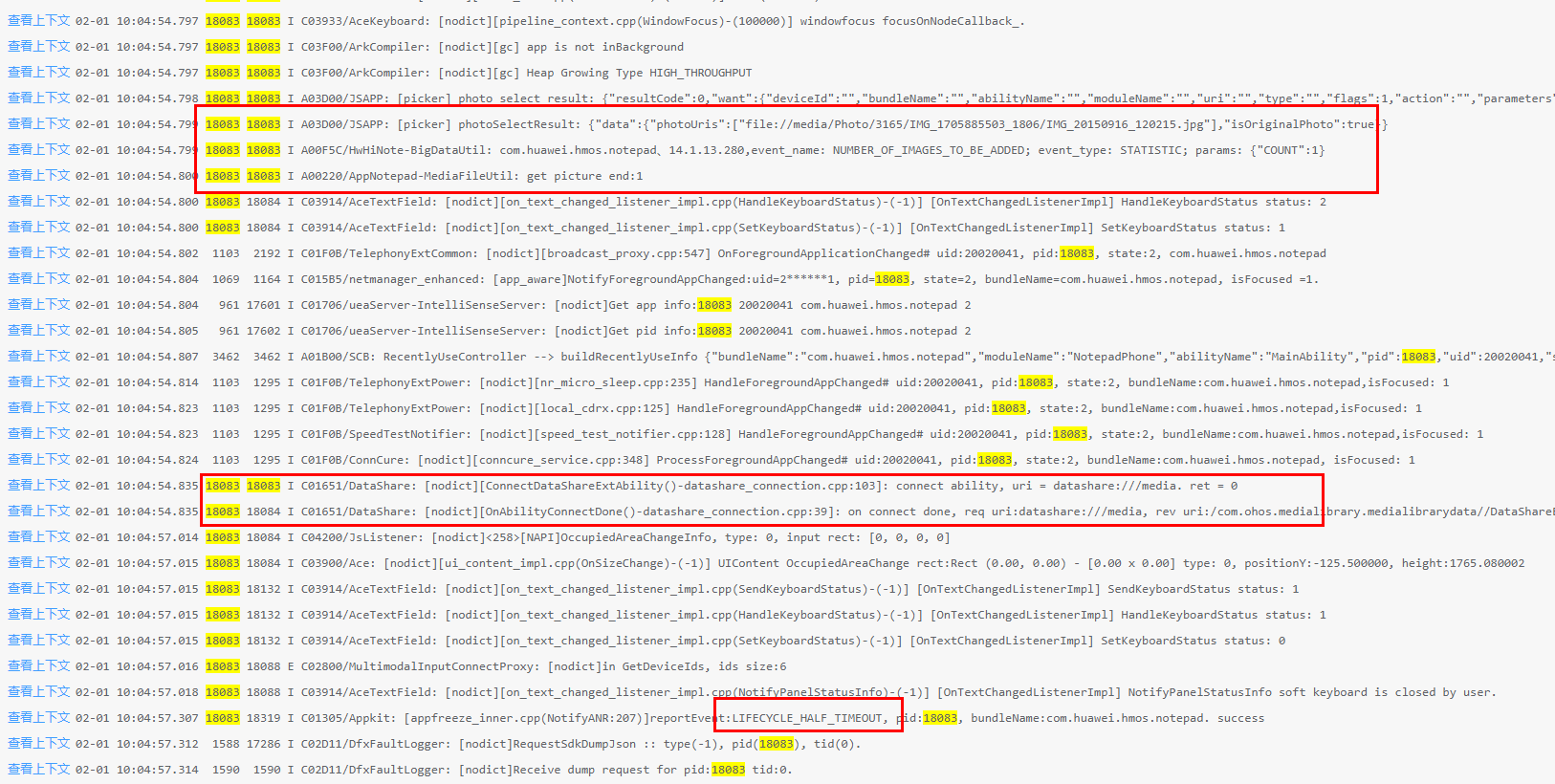View context of OnAbilityConnectDone DataShare line
Viewport: 1555px width, 784px height.
(38, 511)
